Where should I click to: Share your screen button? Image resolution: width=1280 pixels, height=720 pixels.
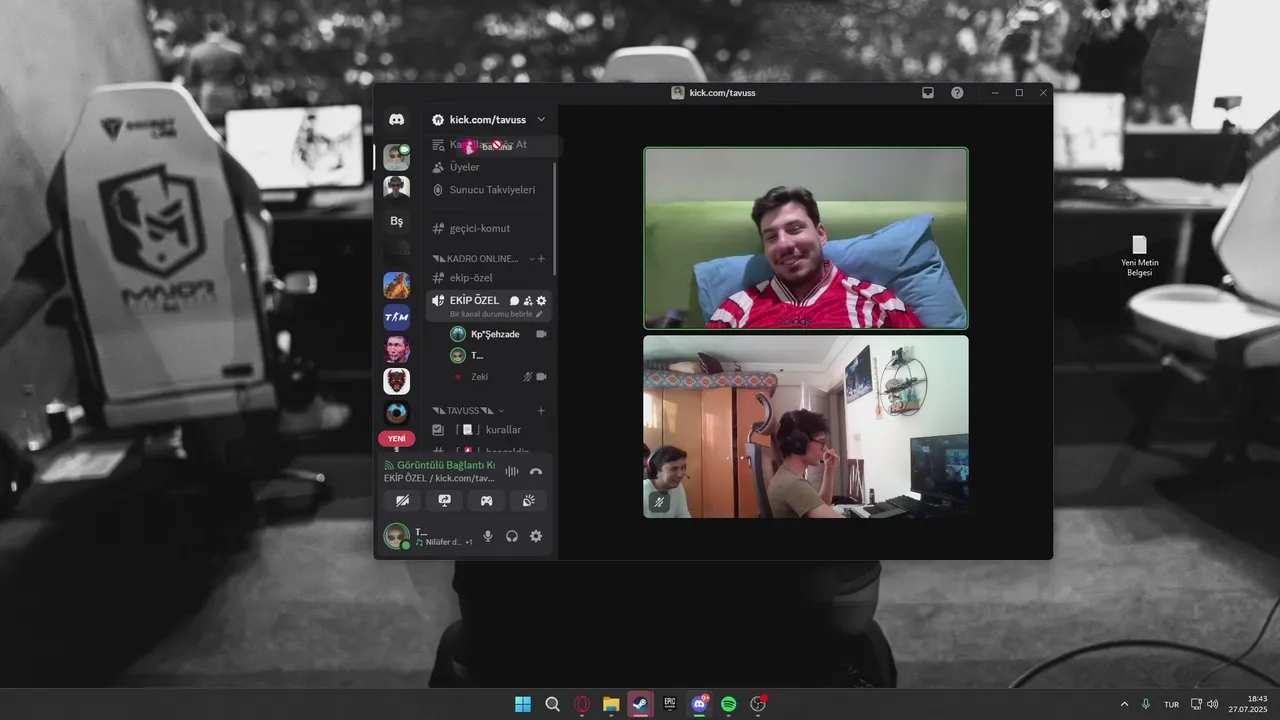[x=444, y=500]
